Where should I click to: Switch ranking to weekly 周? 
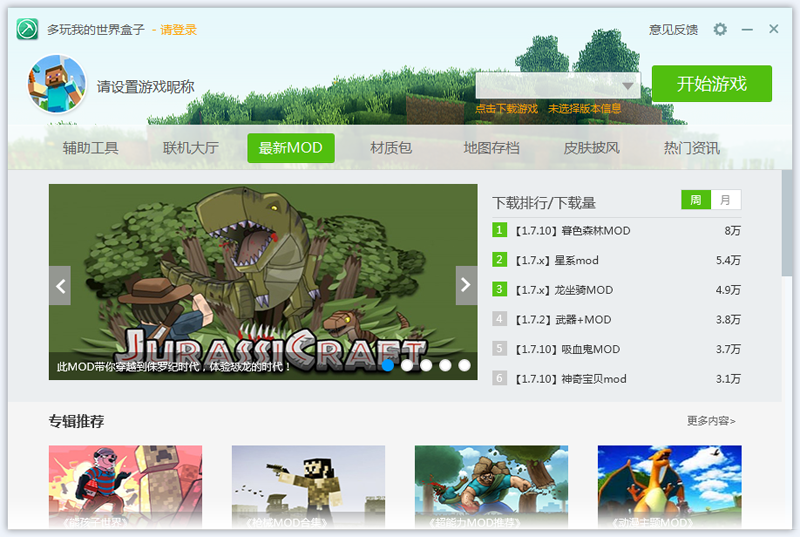[x=696, y=200]
